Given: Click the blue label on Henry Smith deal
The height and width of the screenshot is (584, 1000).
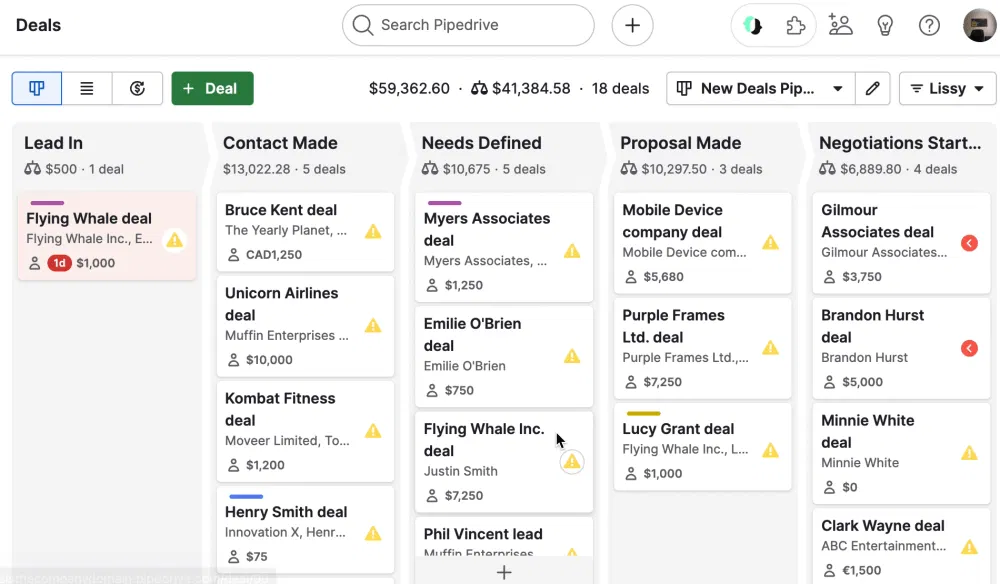Looking at the screenshot, I should [246, 497].
